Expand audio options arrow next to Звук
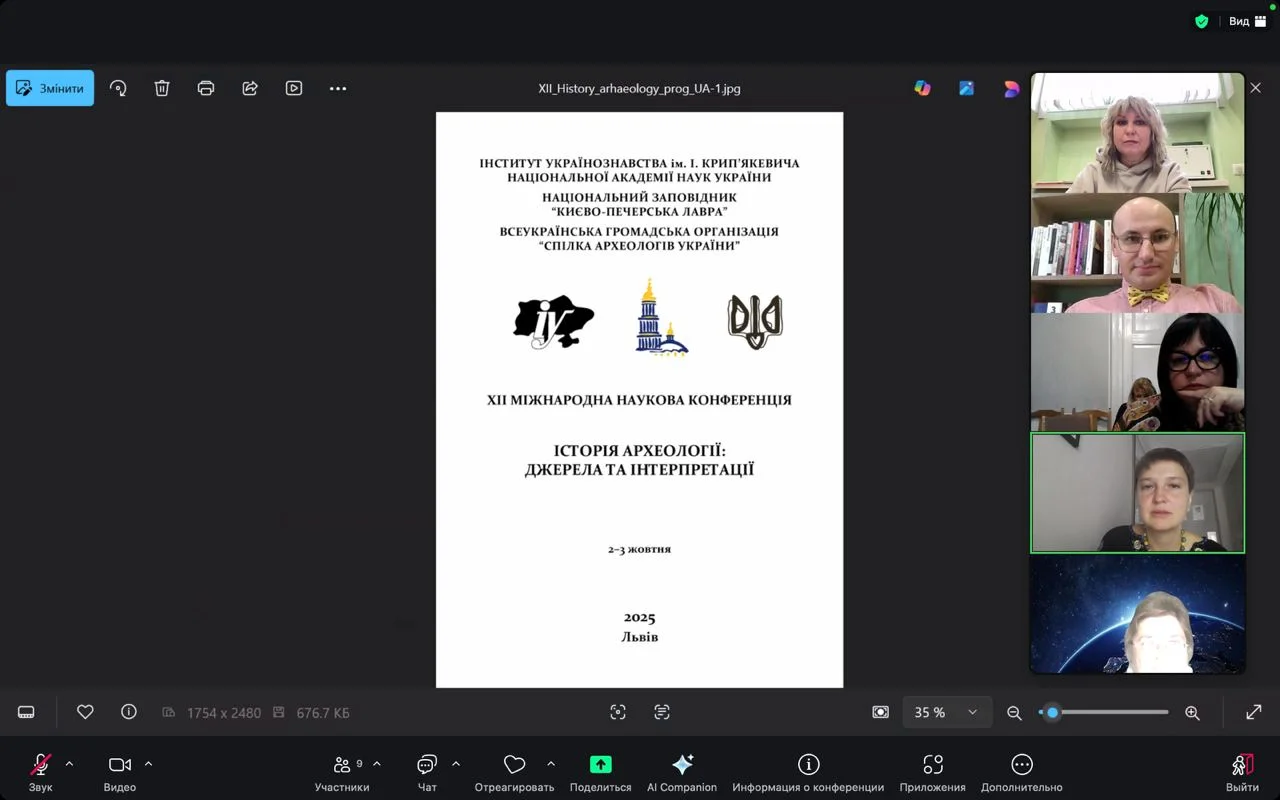The image size is (1280, 800). tap(69, 764)
